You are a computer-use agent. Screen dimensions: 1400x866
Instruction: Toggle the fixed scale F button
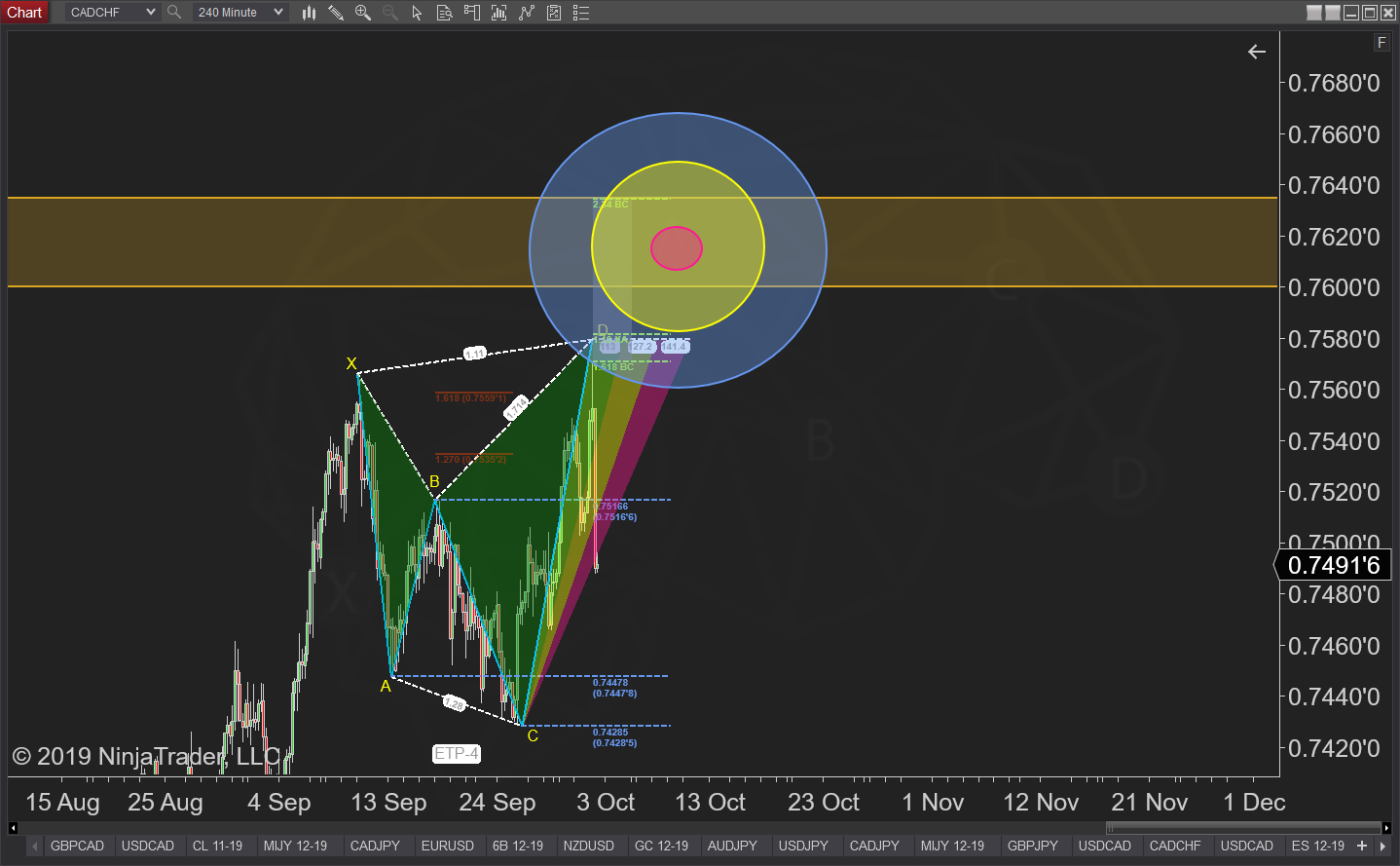[x=1382, y=43]
